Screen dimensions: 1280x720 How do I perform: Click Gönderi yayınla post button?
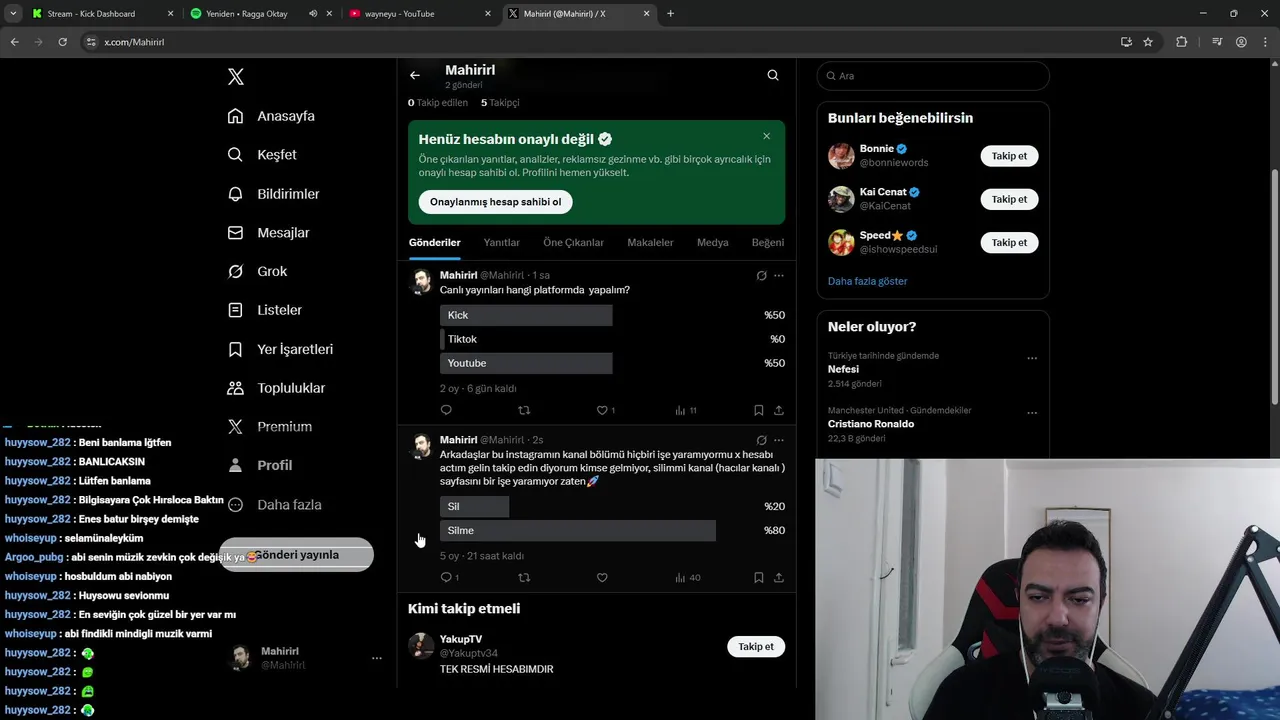(x=297, y=555)
